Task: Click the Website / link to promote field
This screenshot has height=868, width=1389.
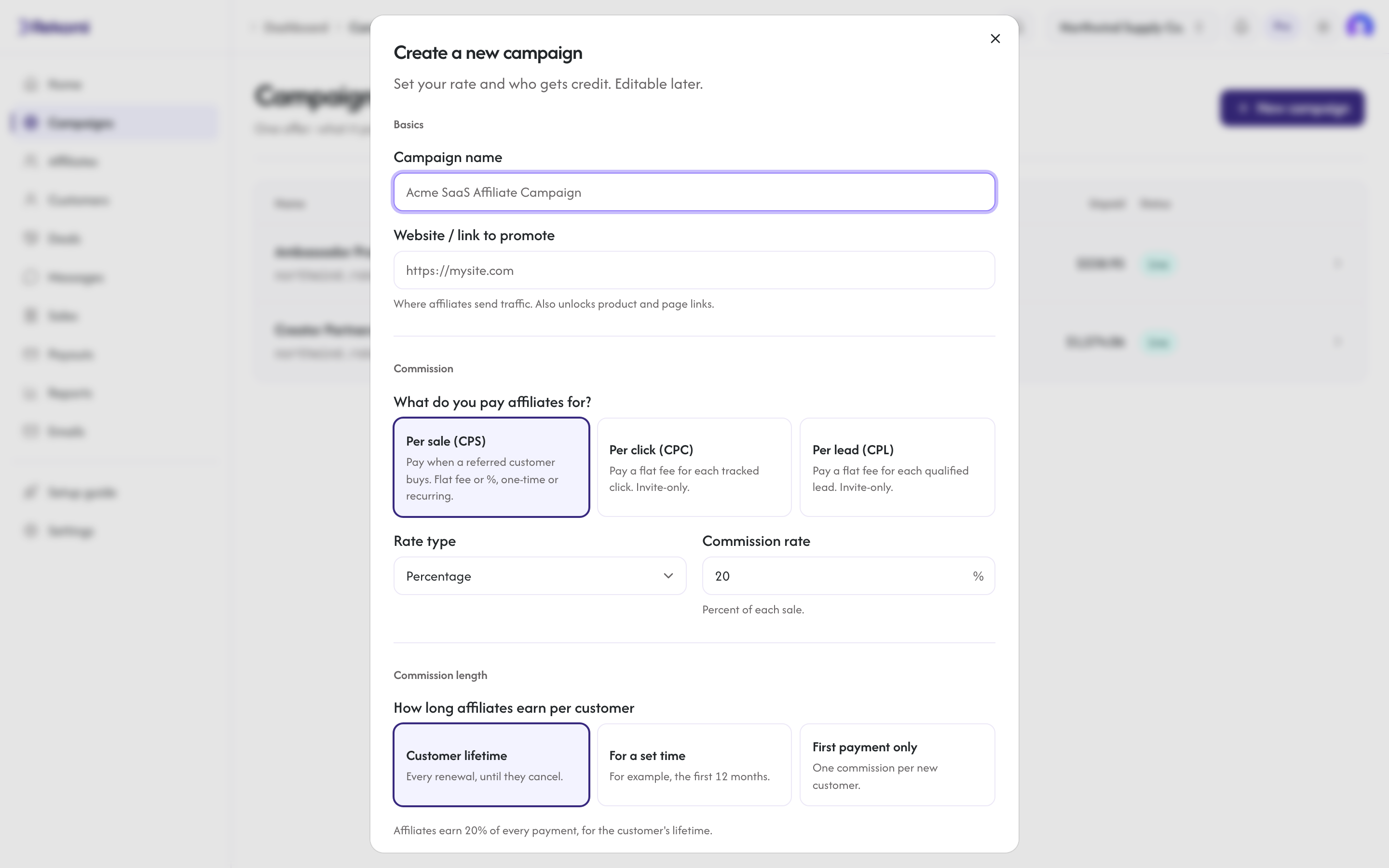Action: click(694, 271)
